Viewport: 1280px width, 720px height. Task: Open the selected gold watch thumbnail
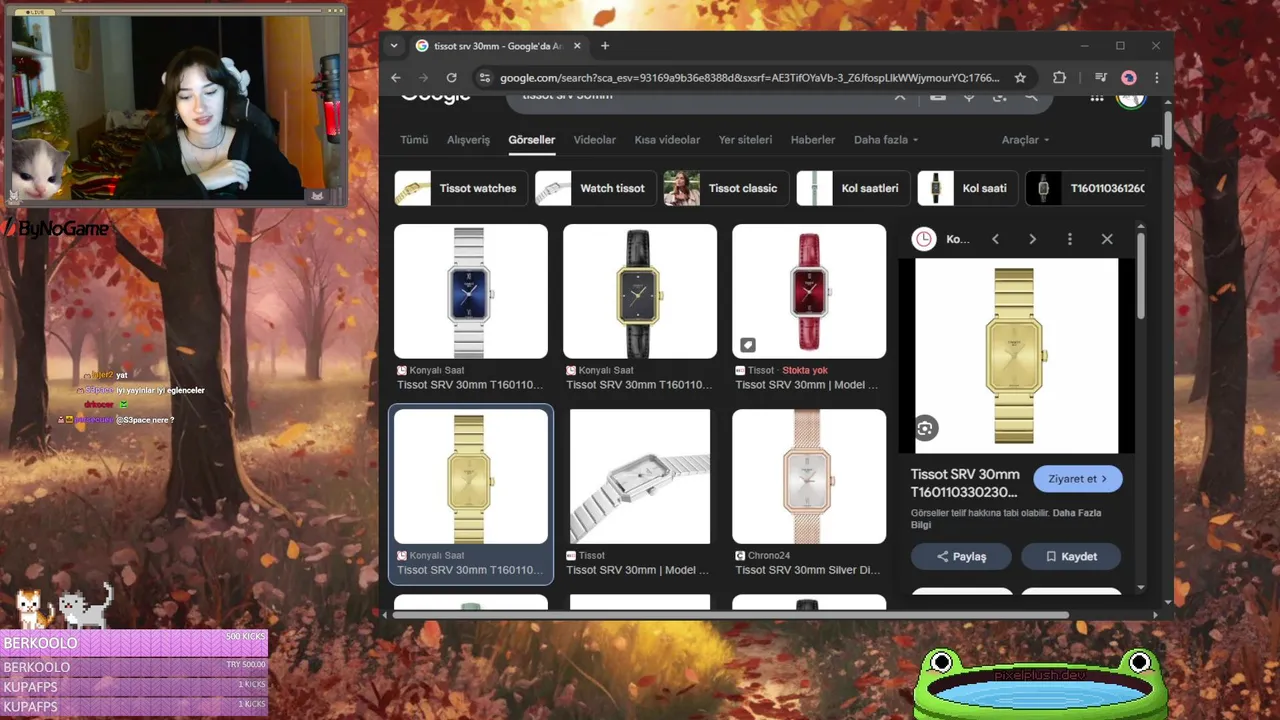(x=471, y=476)
